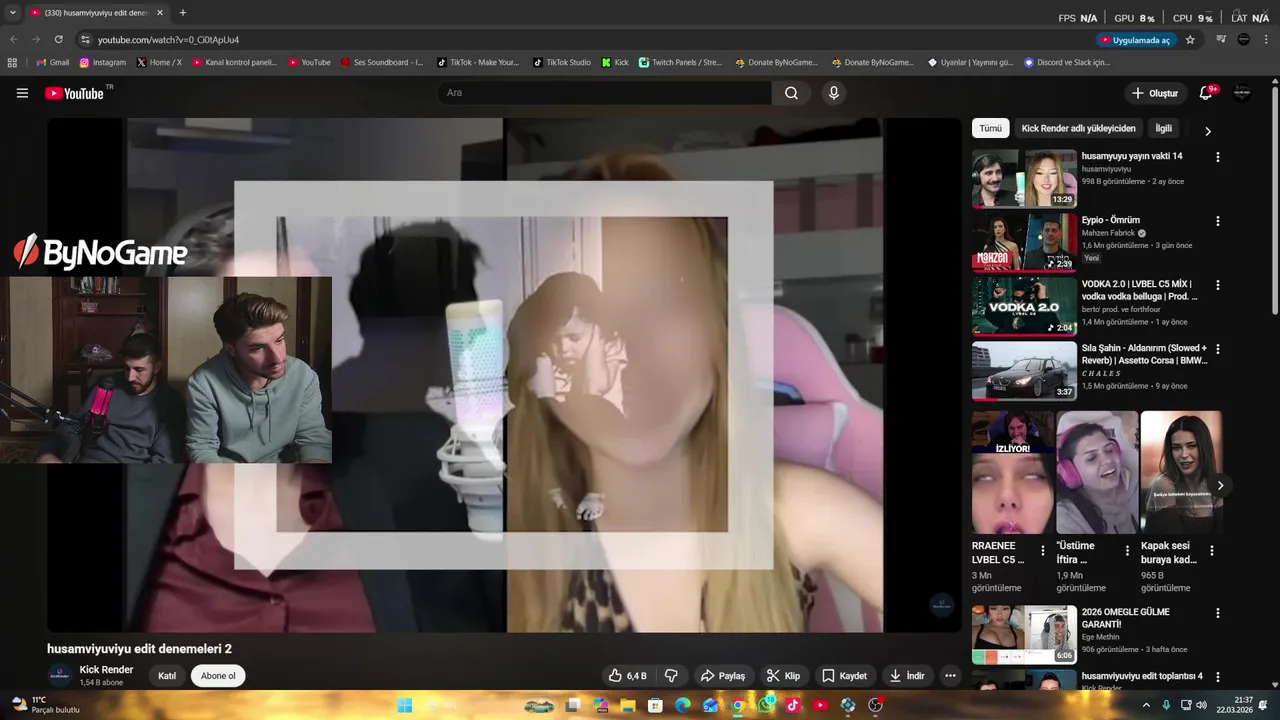The width and height of the screenshot is (1280, 720).
Task: Click the Kick Render channel avatar
Action: (61, 675)
